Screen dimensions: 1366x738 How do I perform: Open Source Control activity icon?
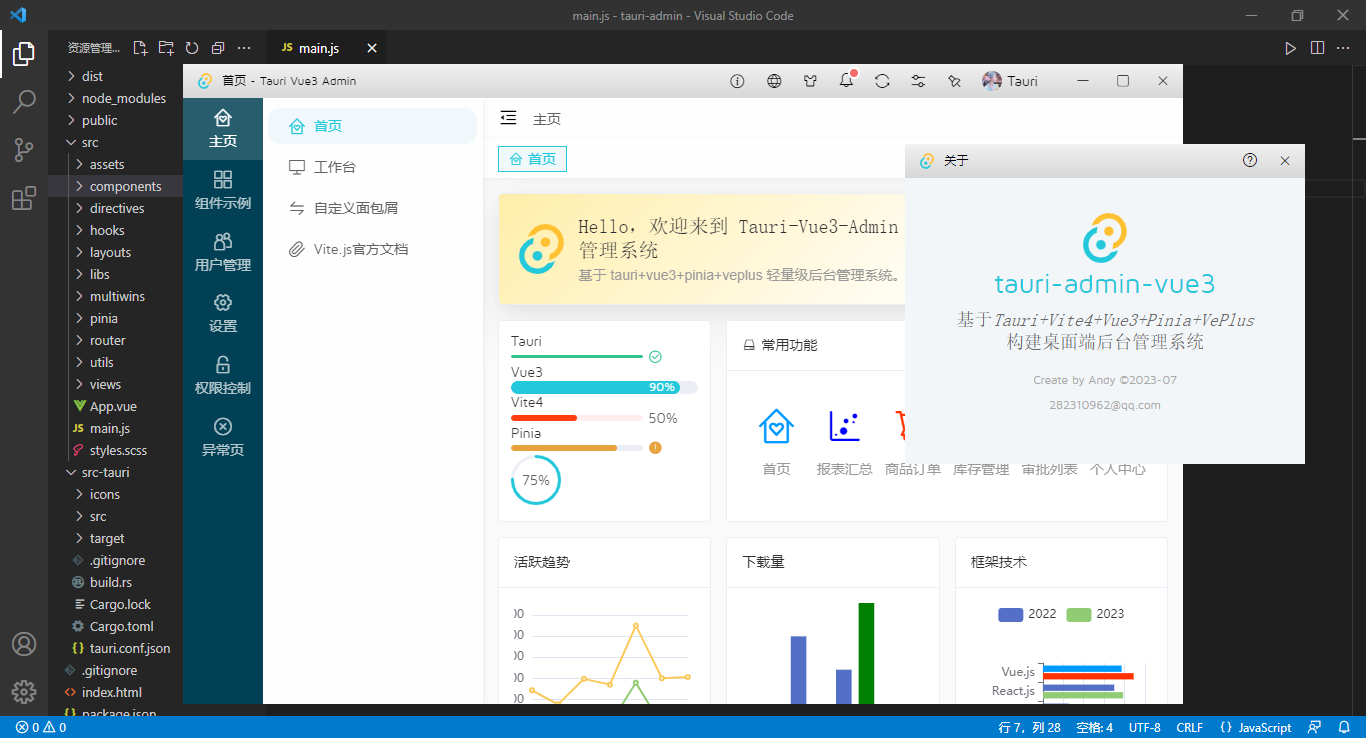click(x=24, y=150)
